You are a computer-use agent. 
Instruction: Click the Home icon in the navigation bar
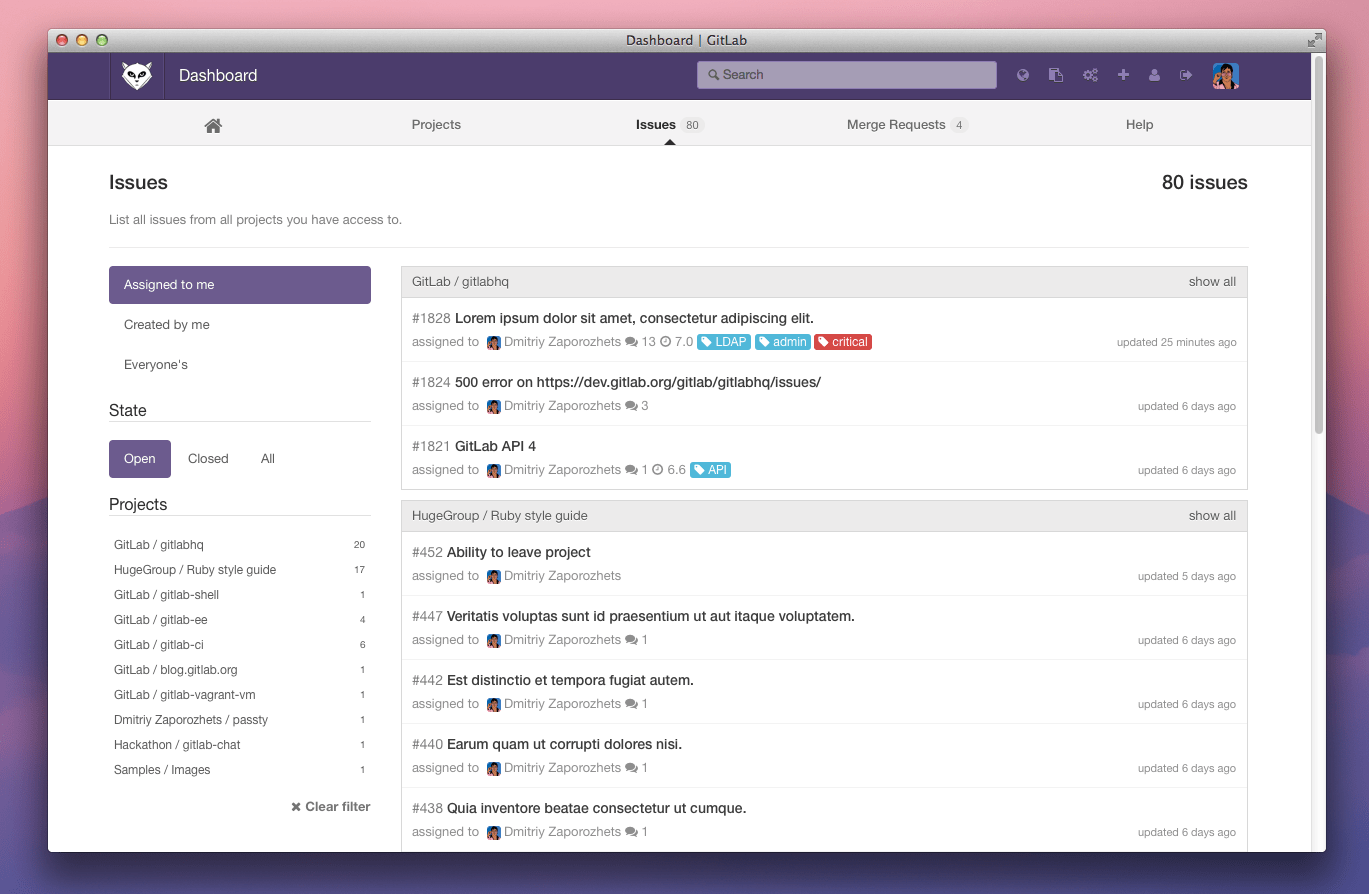click(x=213, y=124)
